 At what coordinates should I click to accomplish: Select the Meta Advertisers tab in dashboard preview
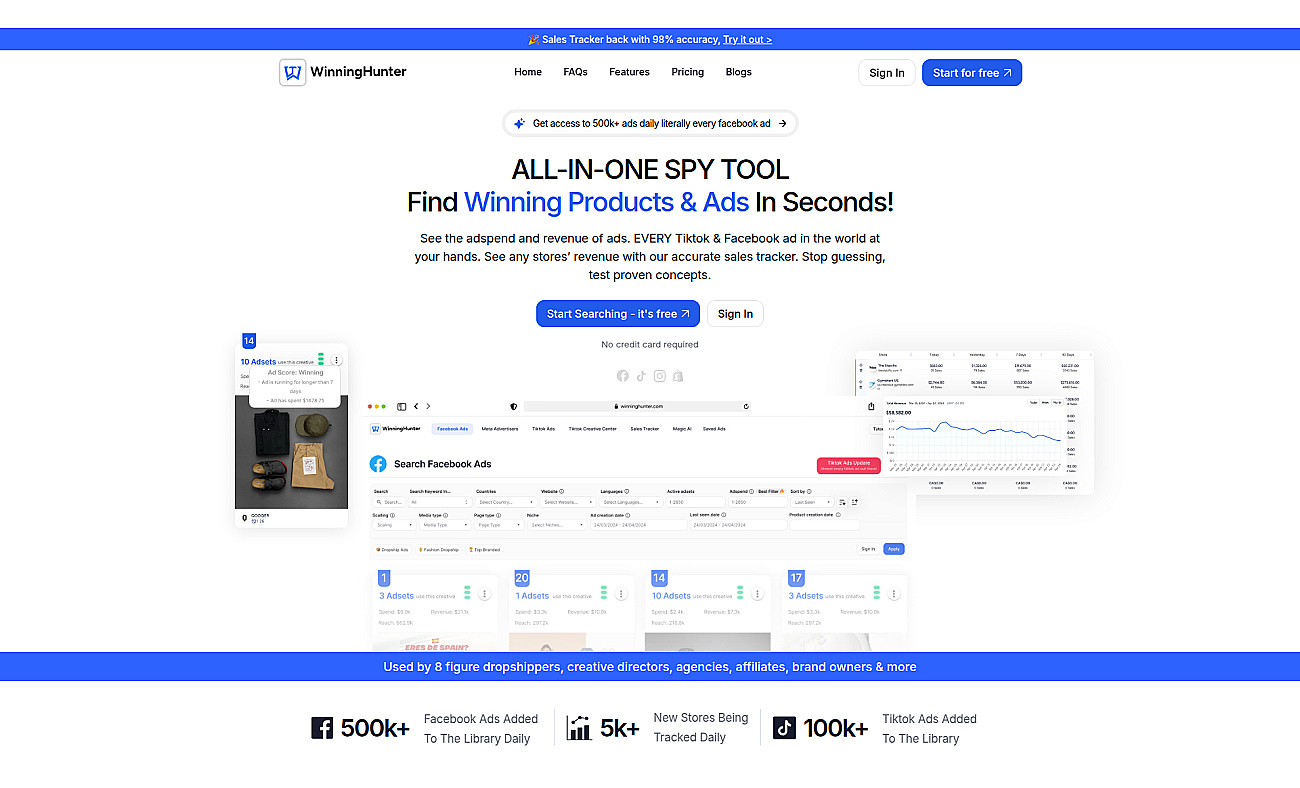click(x=500, y=429)
